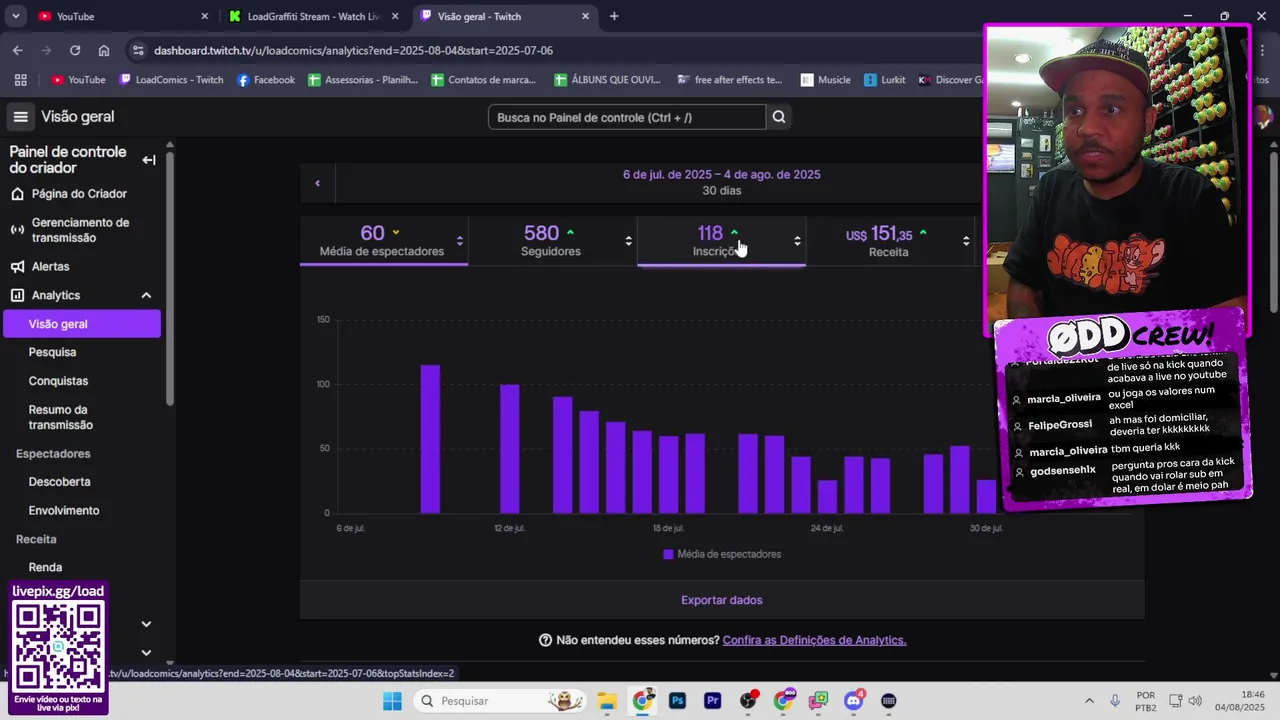Screen dimensions: 1280x720
Task: Reload the current page
Action: coord(75,50)
